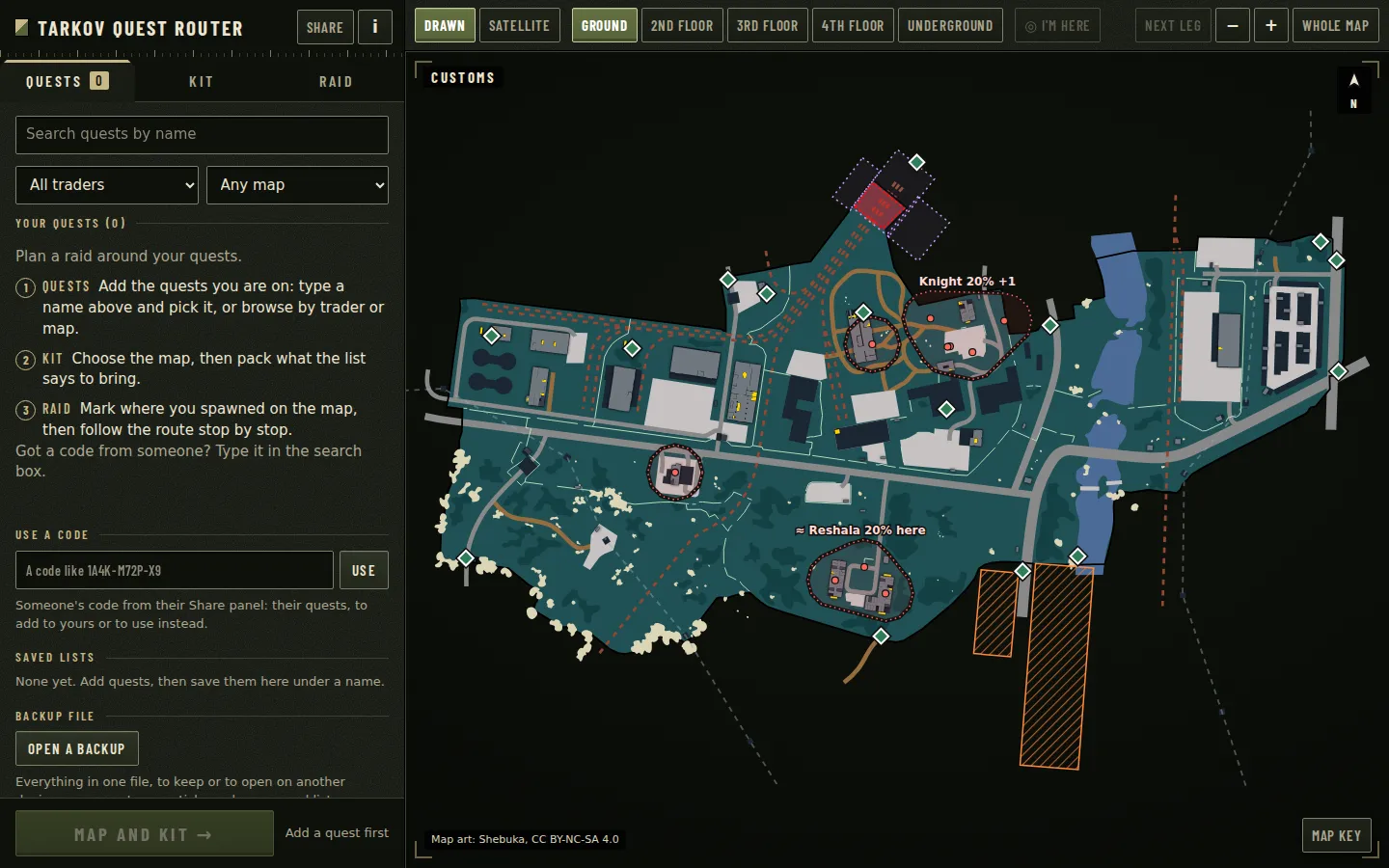Select the diamond marker at the map's southern tip

[881, 637]
